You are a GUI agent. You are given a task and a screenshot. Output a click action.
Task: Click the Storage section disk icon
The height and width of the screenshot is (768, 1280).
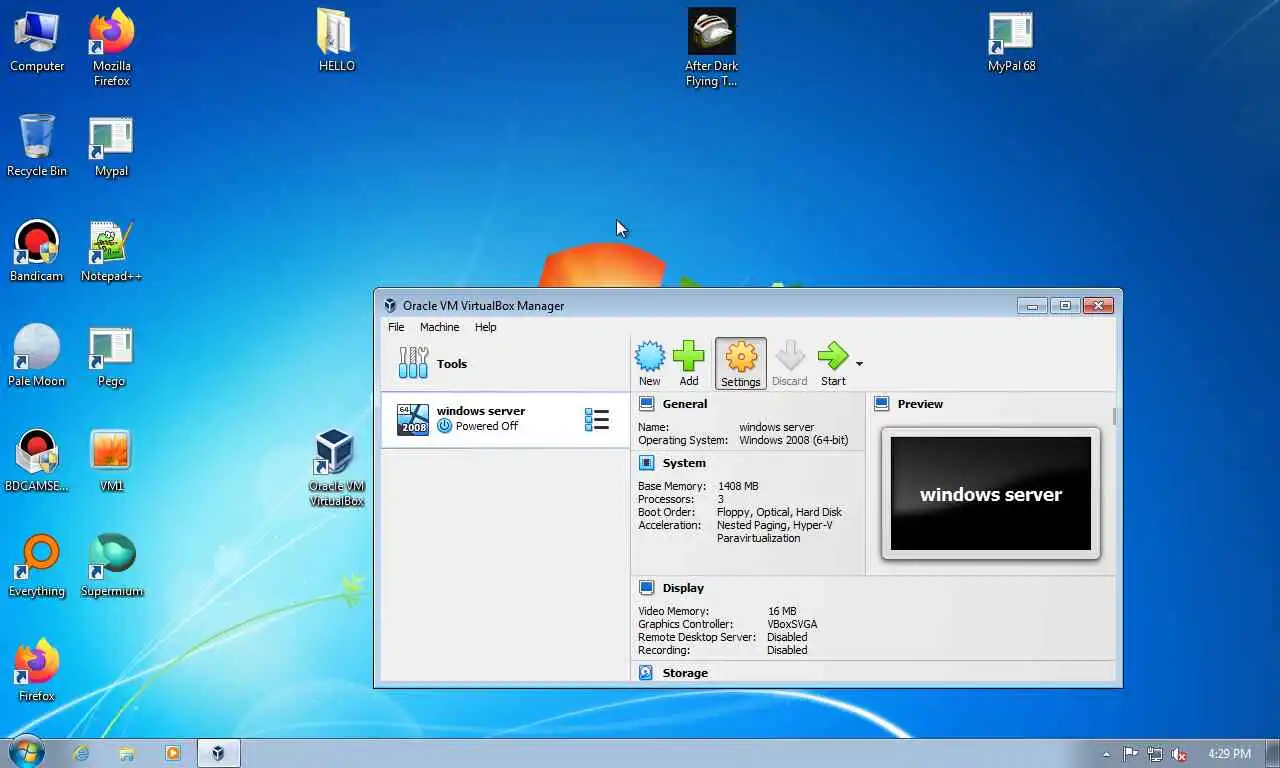click(646, 673)
